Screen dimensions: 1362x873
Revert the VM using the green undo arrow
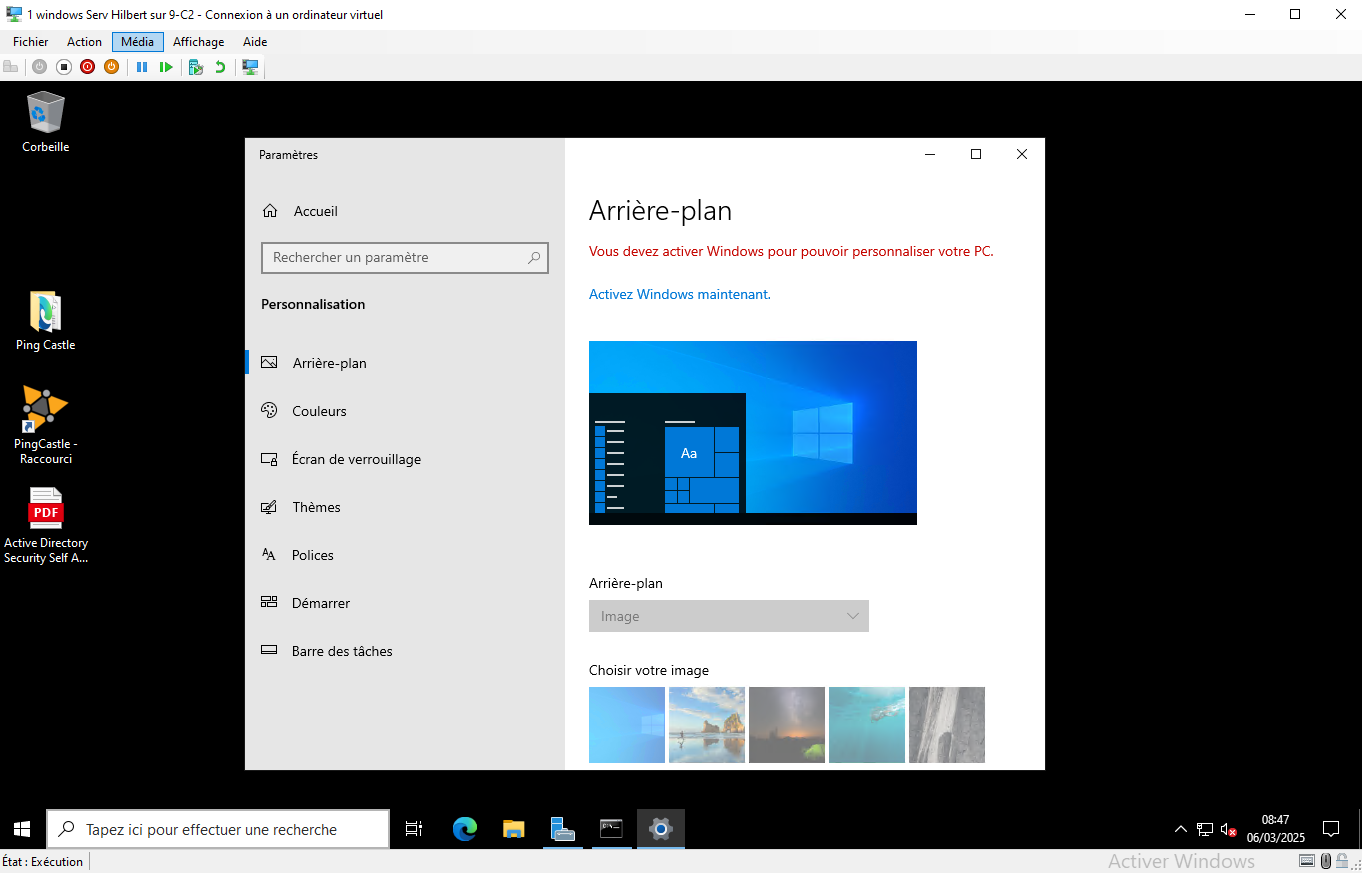220,67
